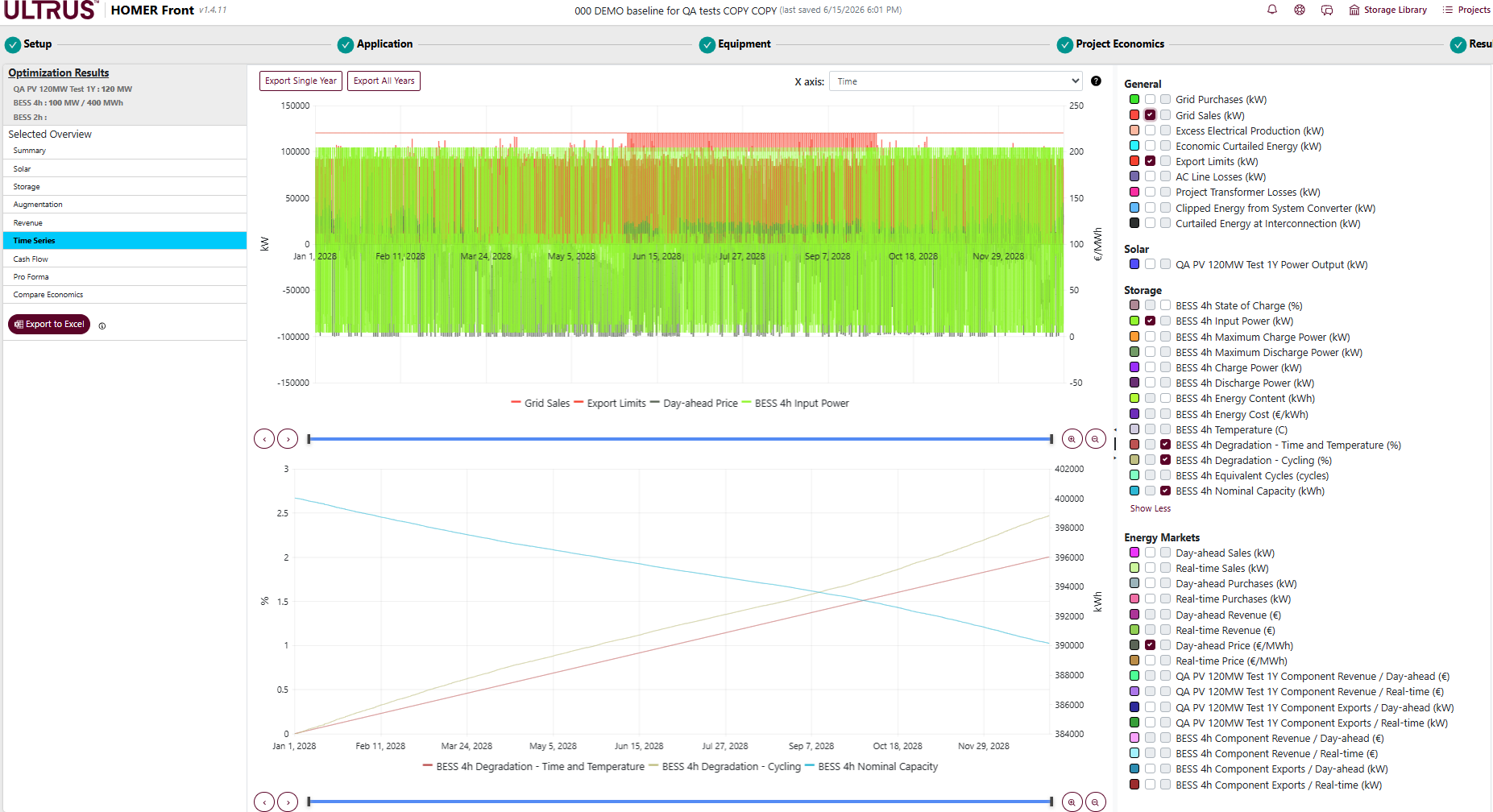Toggle BESS 4h Input Power legend entry
This screenshot has width=1493, height=812.
[795, 404]
